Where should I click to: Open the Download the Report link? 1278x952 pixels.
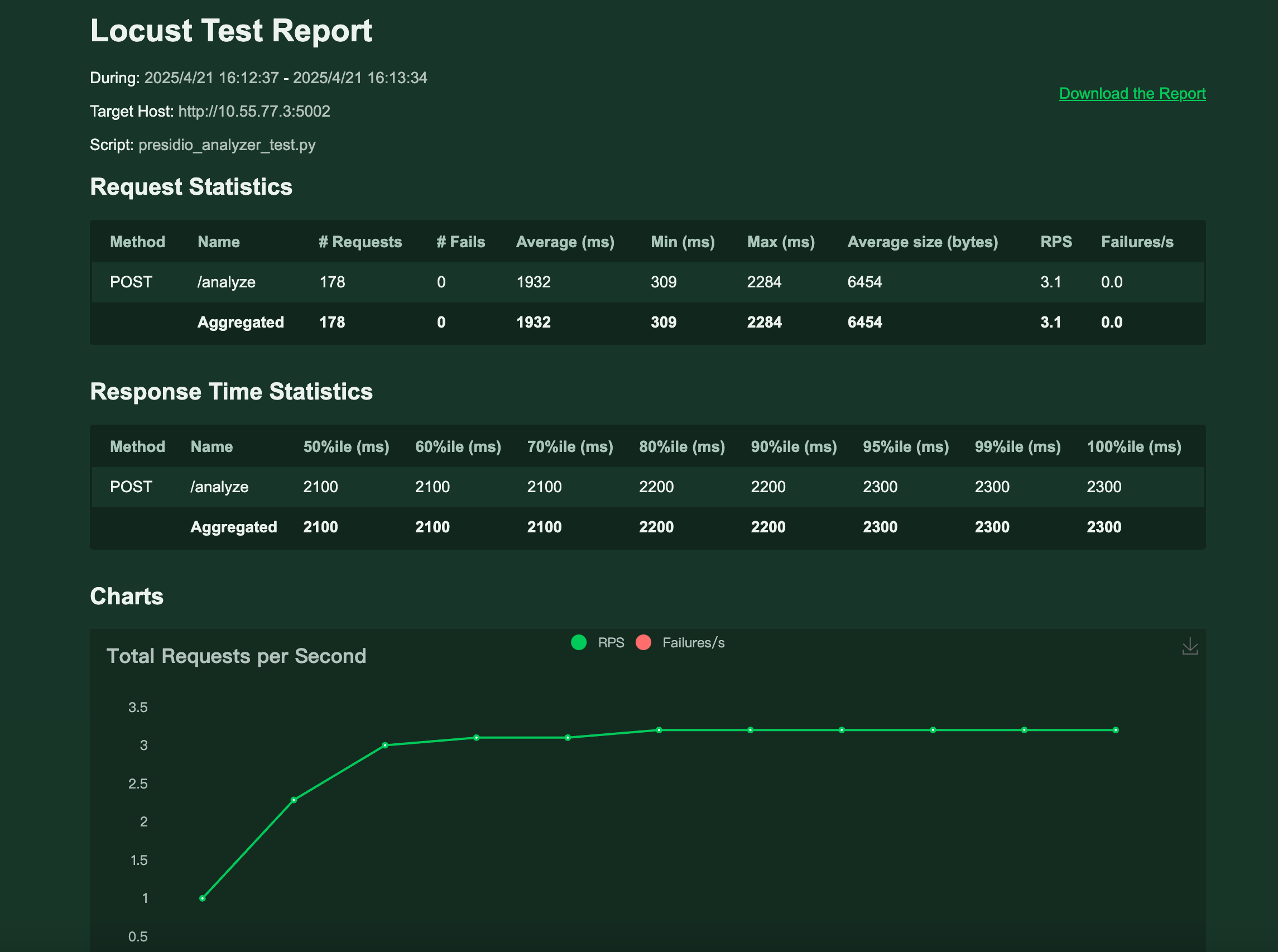click(x=1132, y=93)
